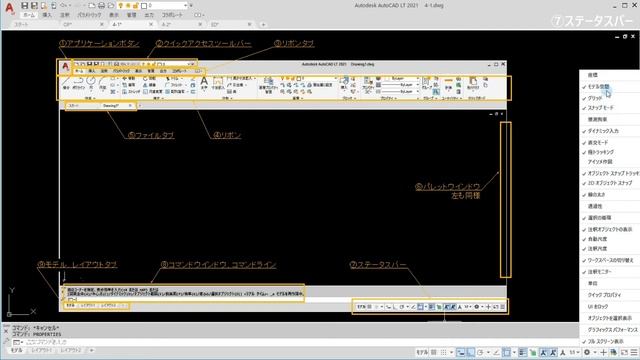This screenshot has width=640, height=360.
Task: Open the polar tracking angle dropdown arrow
Action: pyautogui.click(x=489, y=352)
